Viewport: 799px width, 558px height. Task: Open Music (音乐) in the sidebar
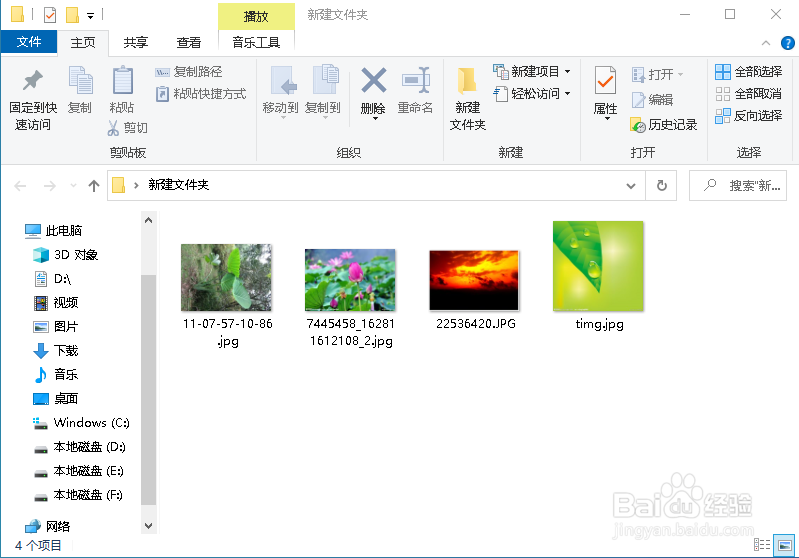[x=56, y=375]
